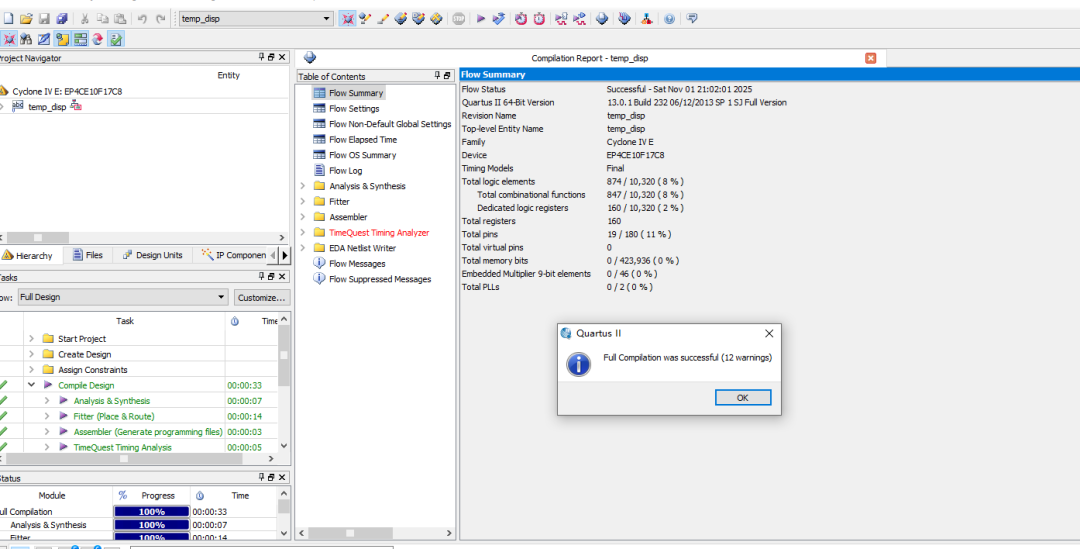
Task: Switch to the Design Units tab
Action: pyautogui.click(x=153, y=255)
